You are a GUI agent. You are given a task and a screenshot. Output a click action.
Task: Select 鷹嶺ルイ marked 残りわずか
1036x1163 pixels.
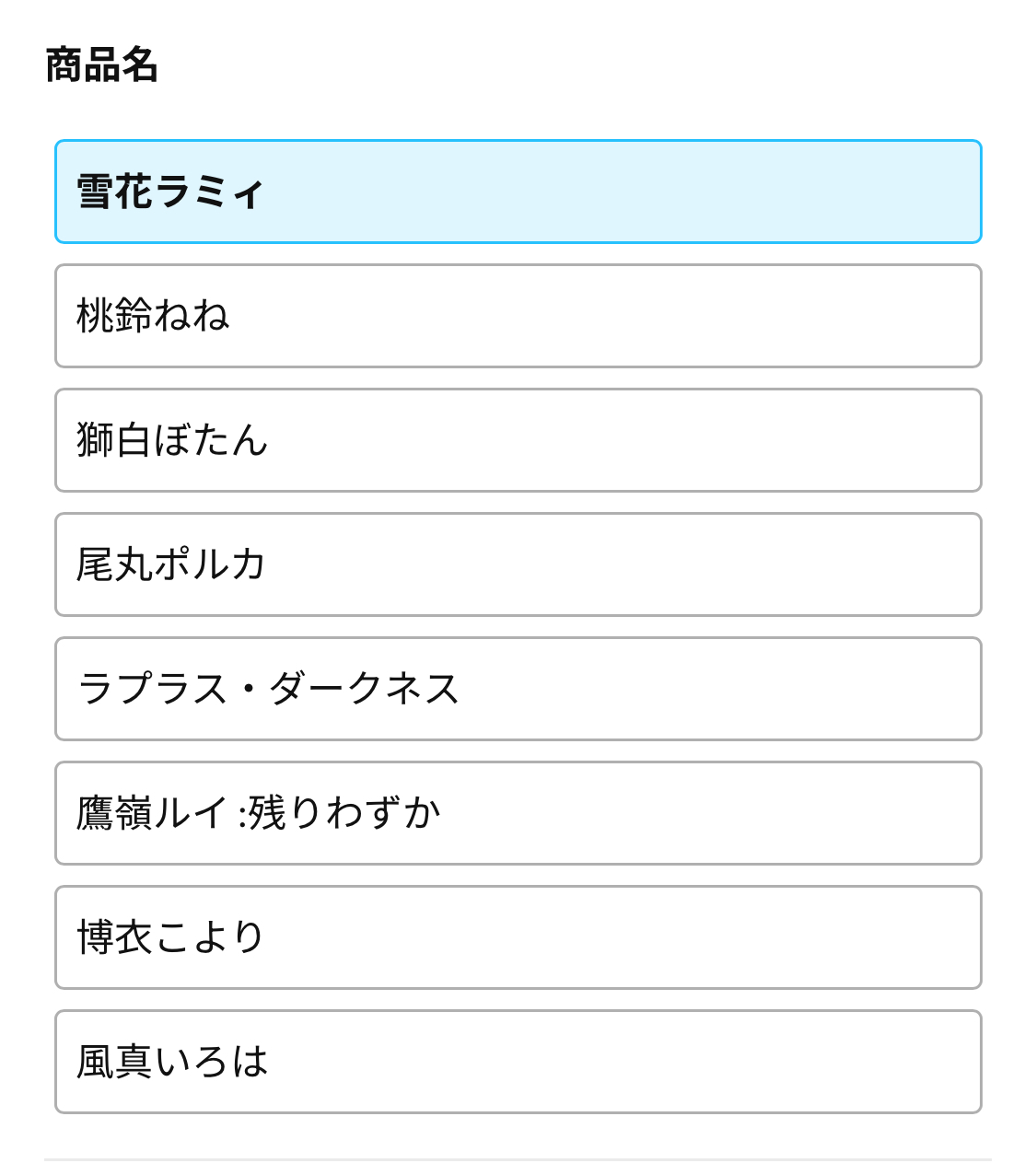518,813
